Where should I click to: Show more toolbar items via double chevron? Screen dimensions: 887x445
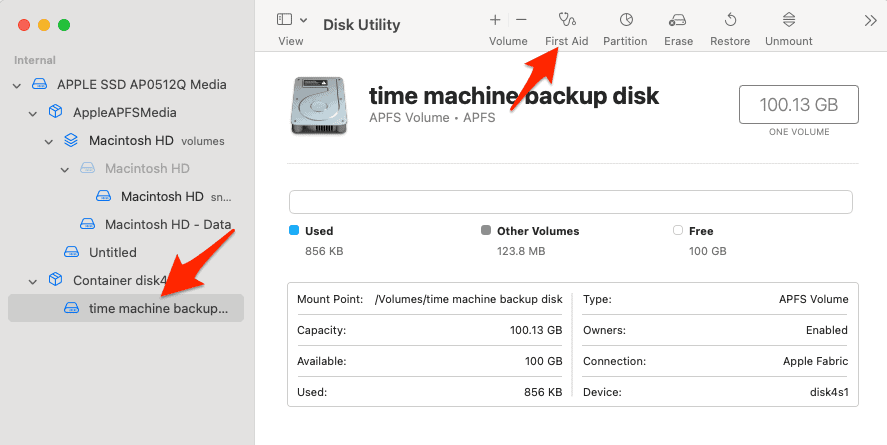[x=870, y=20]
